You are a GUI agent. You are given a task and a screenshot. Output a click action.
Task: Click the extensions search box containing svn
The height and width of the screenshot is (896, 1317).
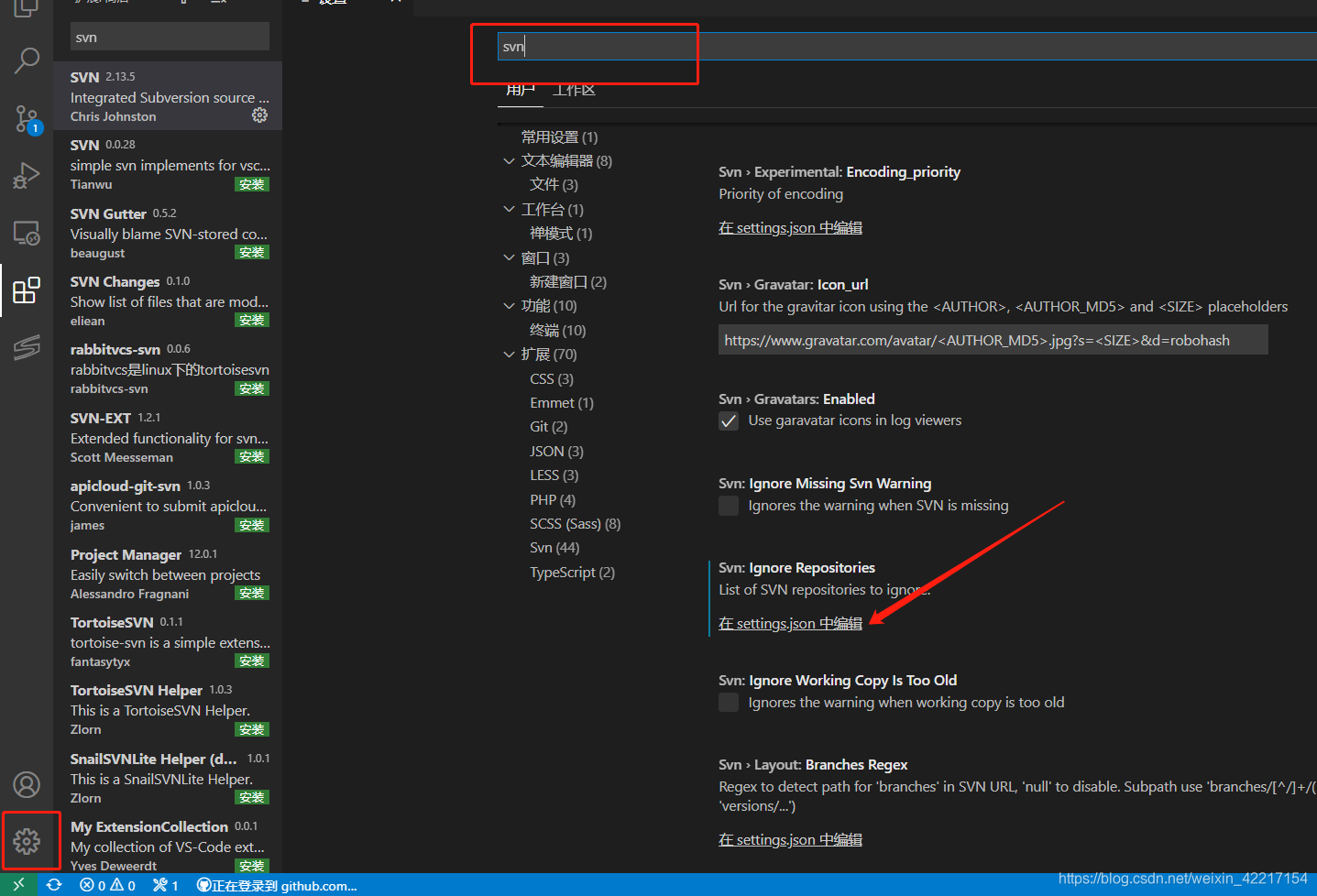click(170, 37)
